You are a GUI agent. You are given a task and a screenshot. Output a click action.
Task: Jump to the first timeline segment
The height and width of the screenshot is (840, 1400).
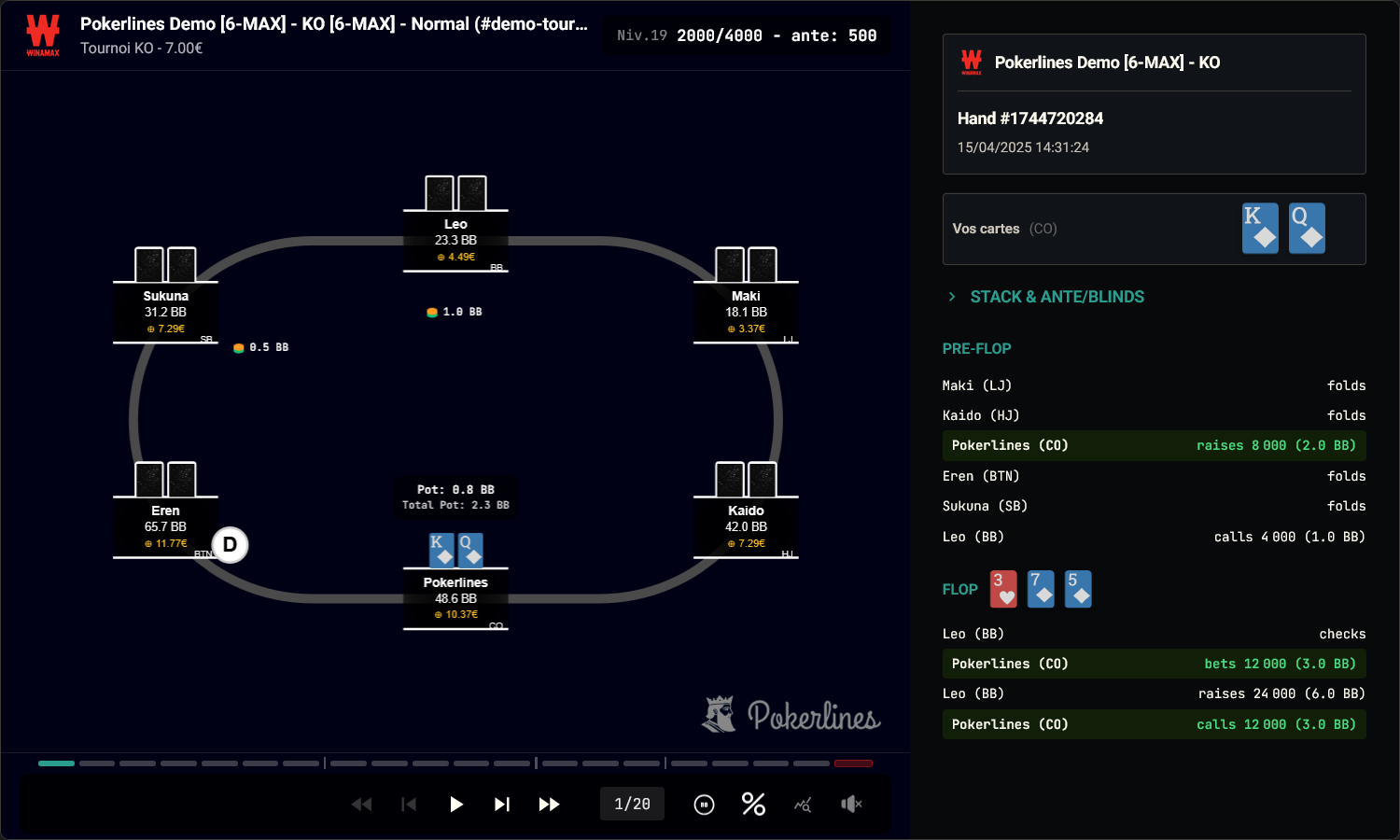pos(56,763)
